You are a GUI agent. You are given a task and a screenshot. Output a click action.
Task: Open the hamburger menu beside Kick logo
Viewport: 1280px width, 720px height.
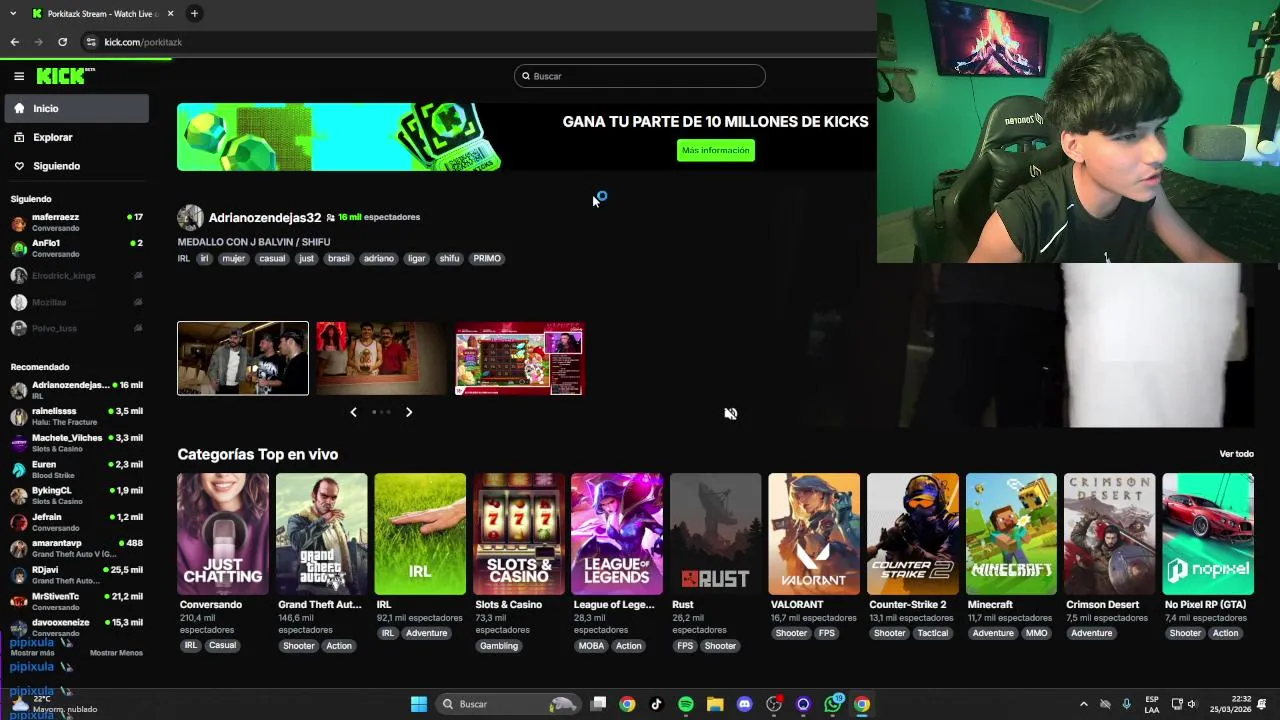pyautogui.click(x=19, y=76)
